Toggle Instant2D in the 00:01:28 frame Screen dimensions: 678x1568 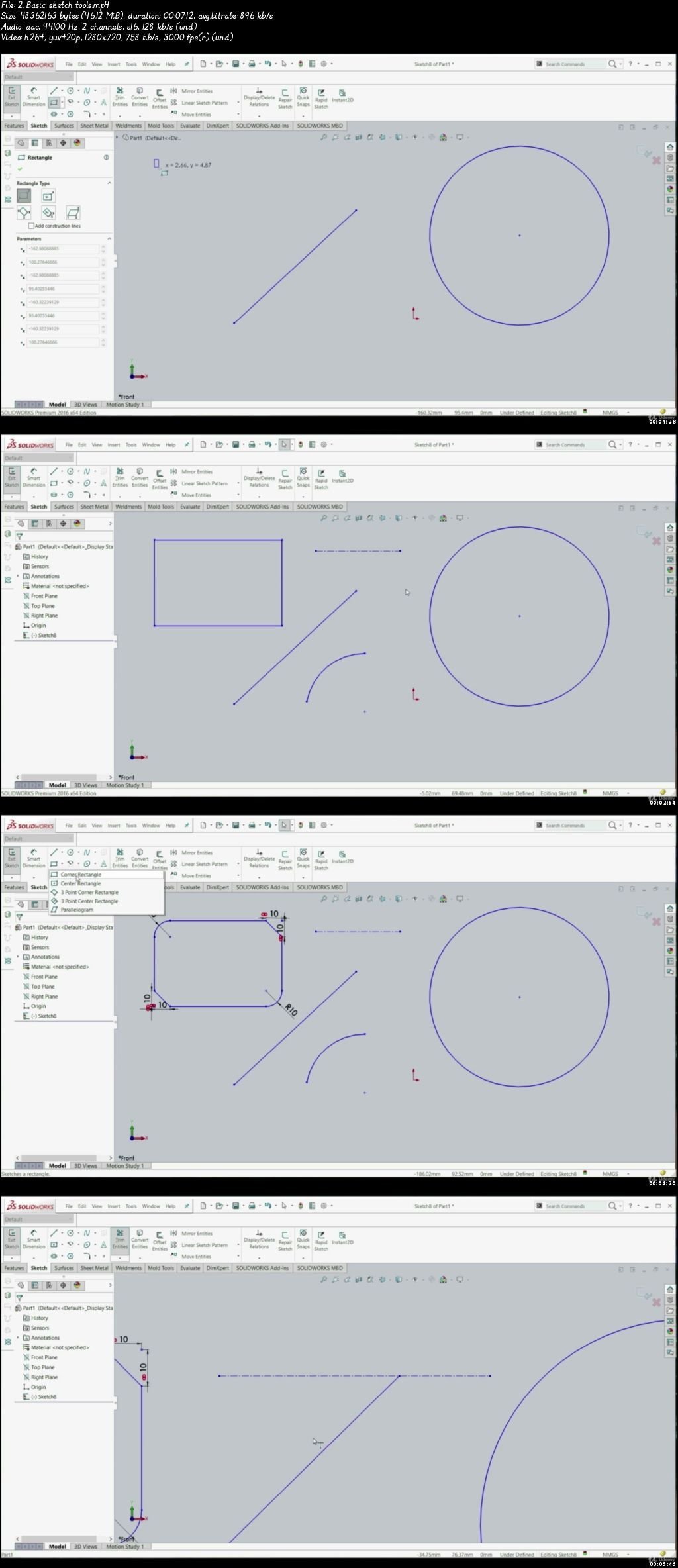(342, 97)
